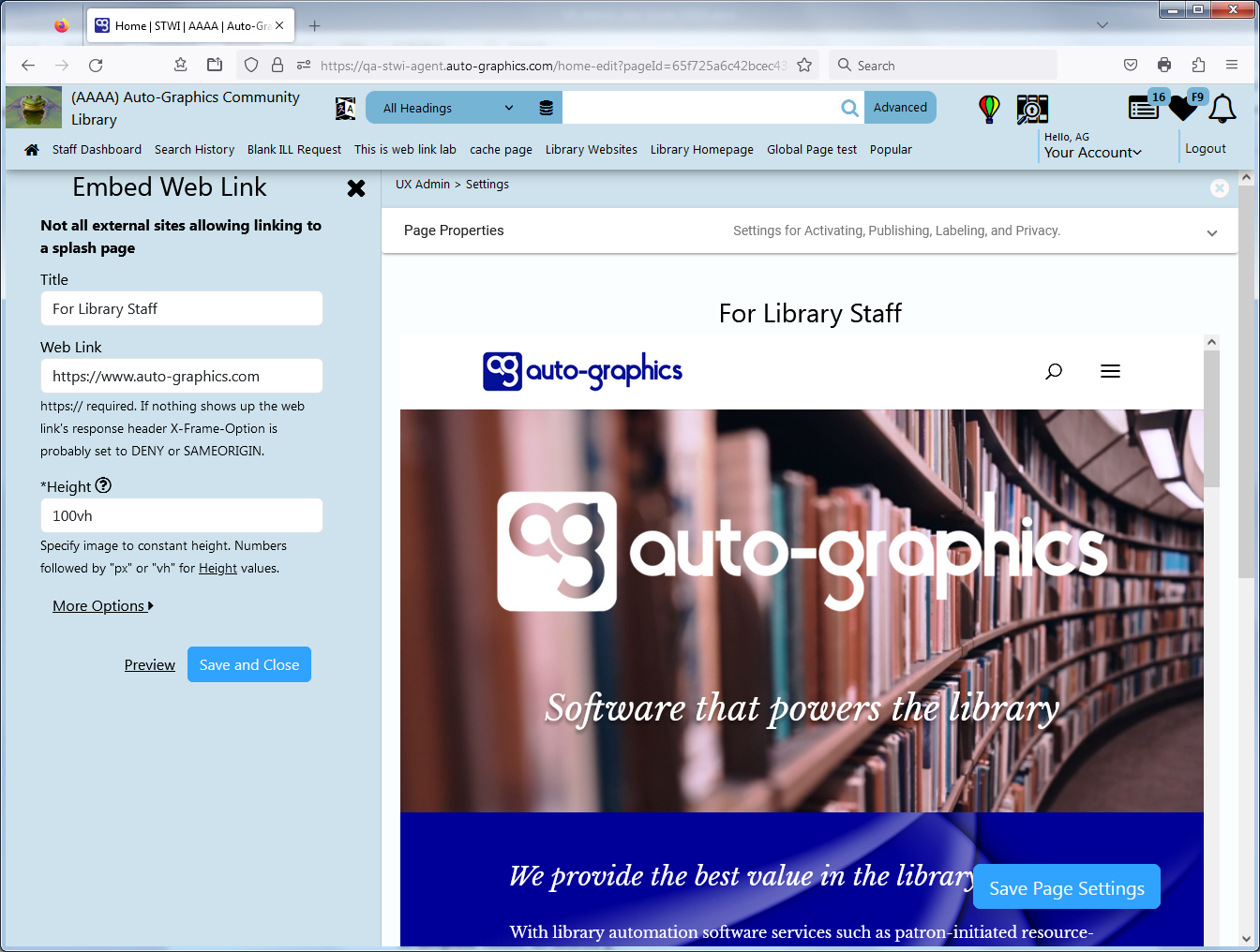The height and width of the screenshot is (952, 1260).
Task: Focus the Title input field
Action: tap(182, 308)
